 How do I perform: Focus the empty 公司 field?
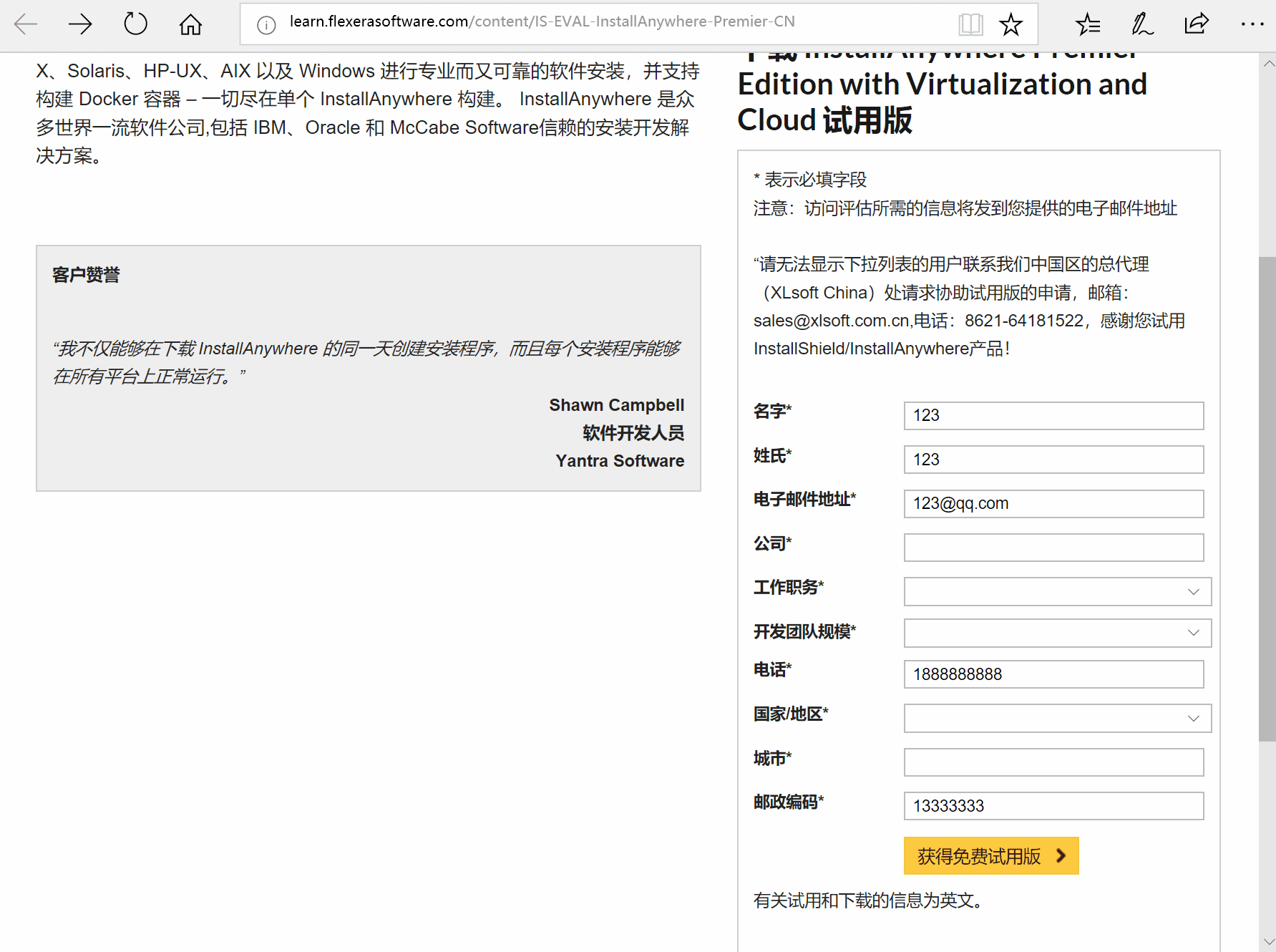pyautogui.click(x=1053, y=548)
